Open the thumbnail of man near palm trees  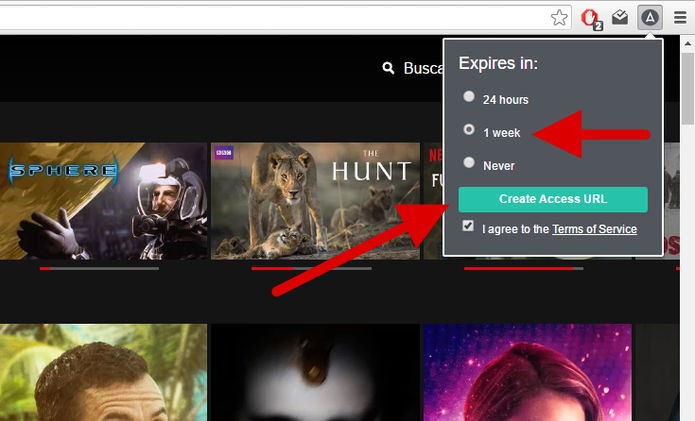coord(103,372)
